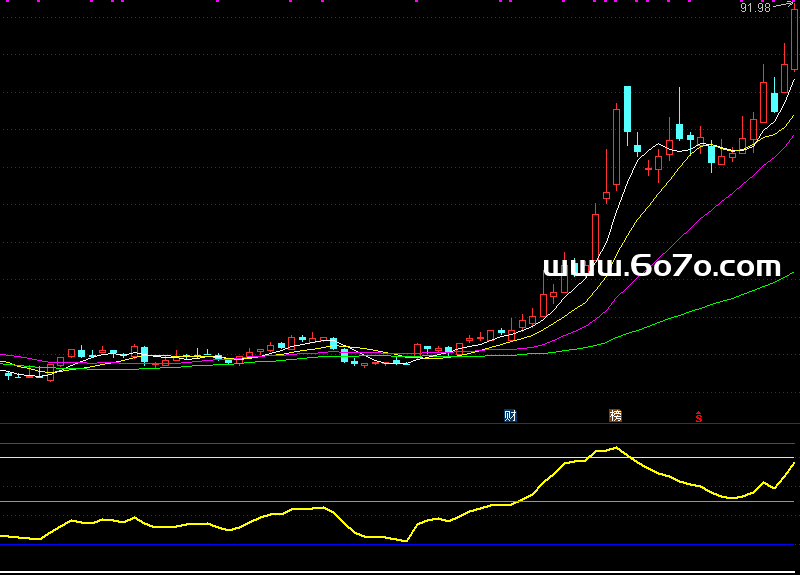Click the blue 财 finance marker icon
This screenshot has width=800, height=575.
(x=510, y=416)
